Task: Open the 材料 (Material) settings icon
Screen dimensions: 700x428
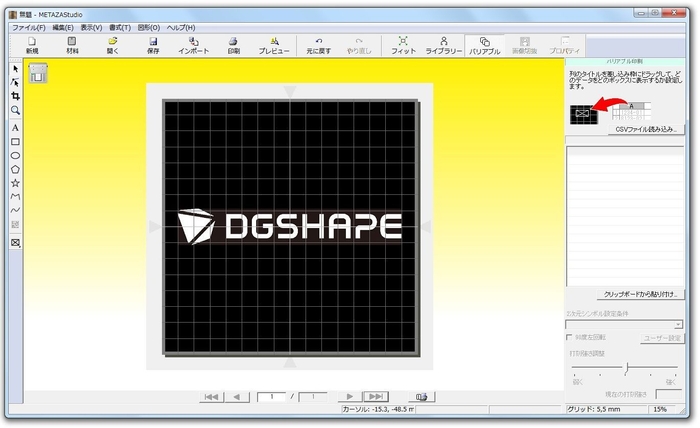Action: pos(72,44)
